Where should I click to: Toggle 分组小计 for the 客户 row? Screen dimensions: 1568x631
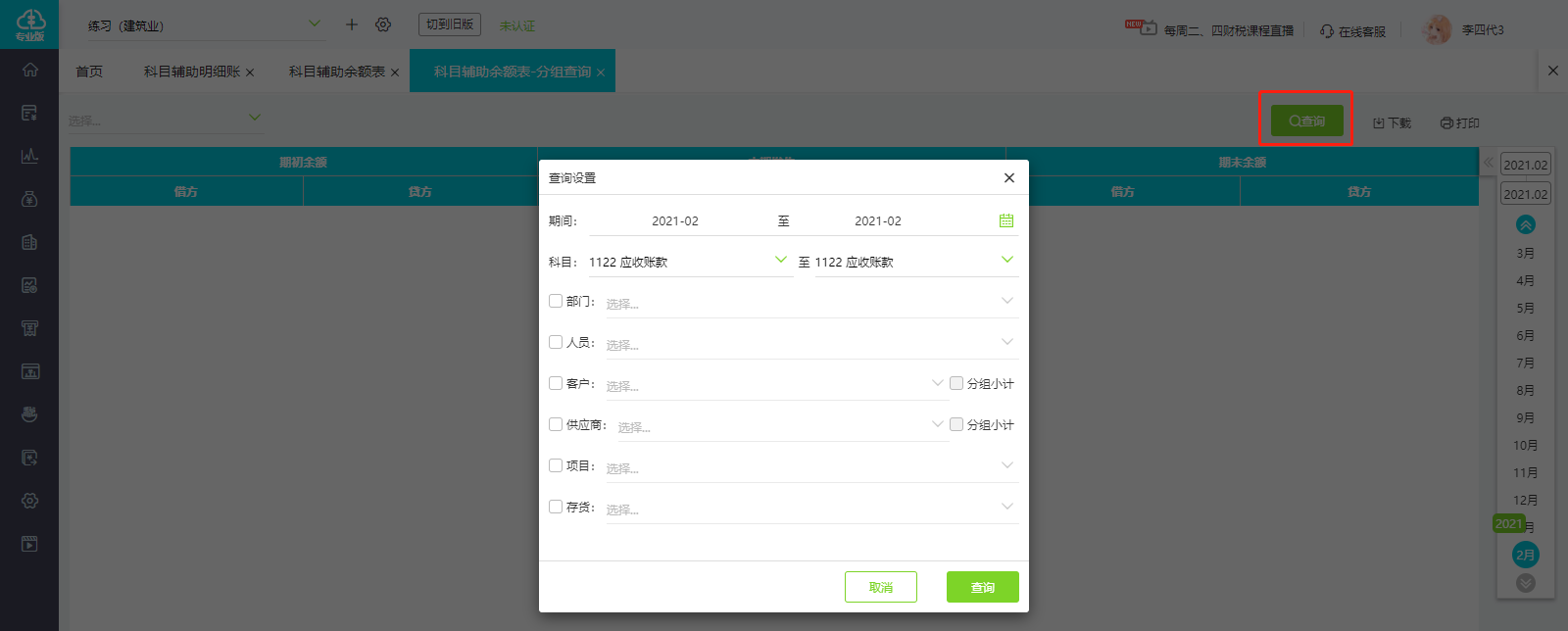956,383
